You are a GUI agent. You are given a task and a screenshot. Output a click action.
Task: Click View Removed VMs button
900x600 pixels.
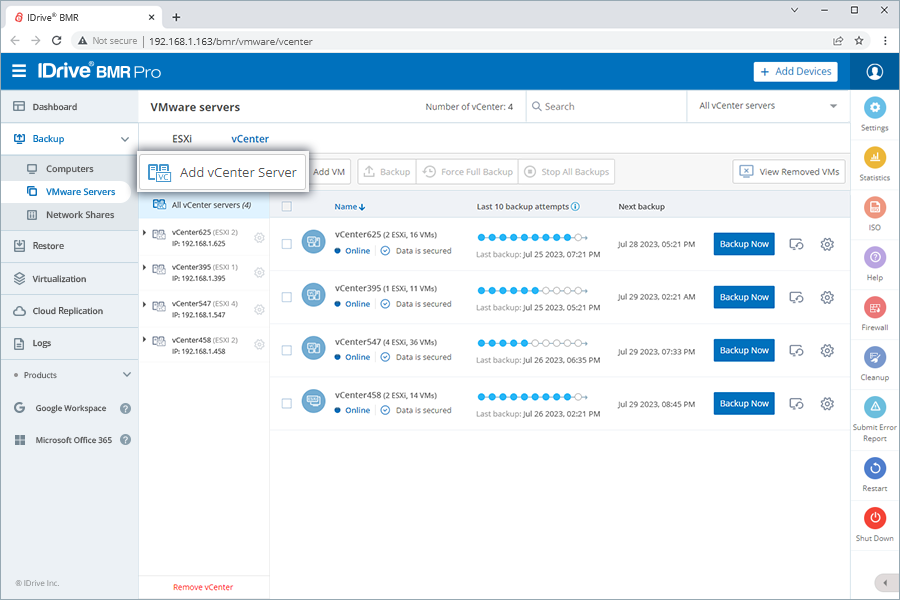(789, 172)
